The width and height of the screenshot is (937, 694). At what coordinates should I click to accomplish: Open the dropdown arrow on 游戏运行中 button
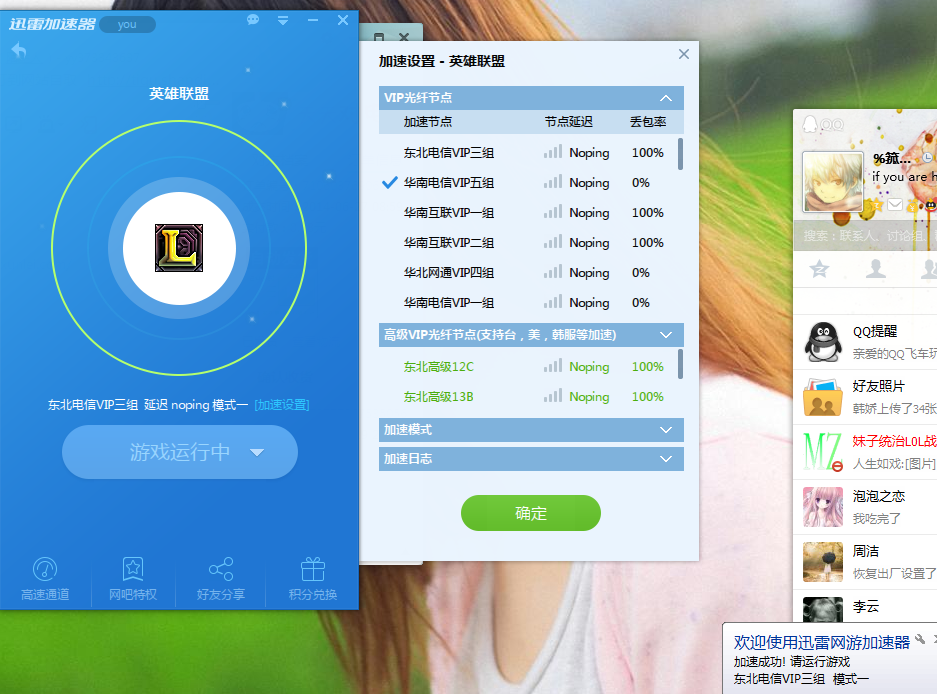coord(257,453)
